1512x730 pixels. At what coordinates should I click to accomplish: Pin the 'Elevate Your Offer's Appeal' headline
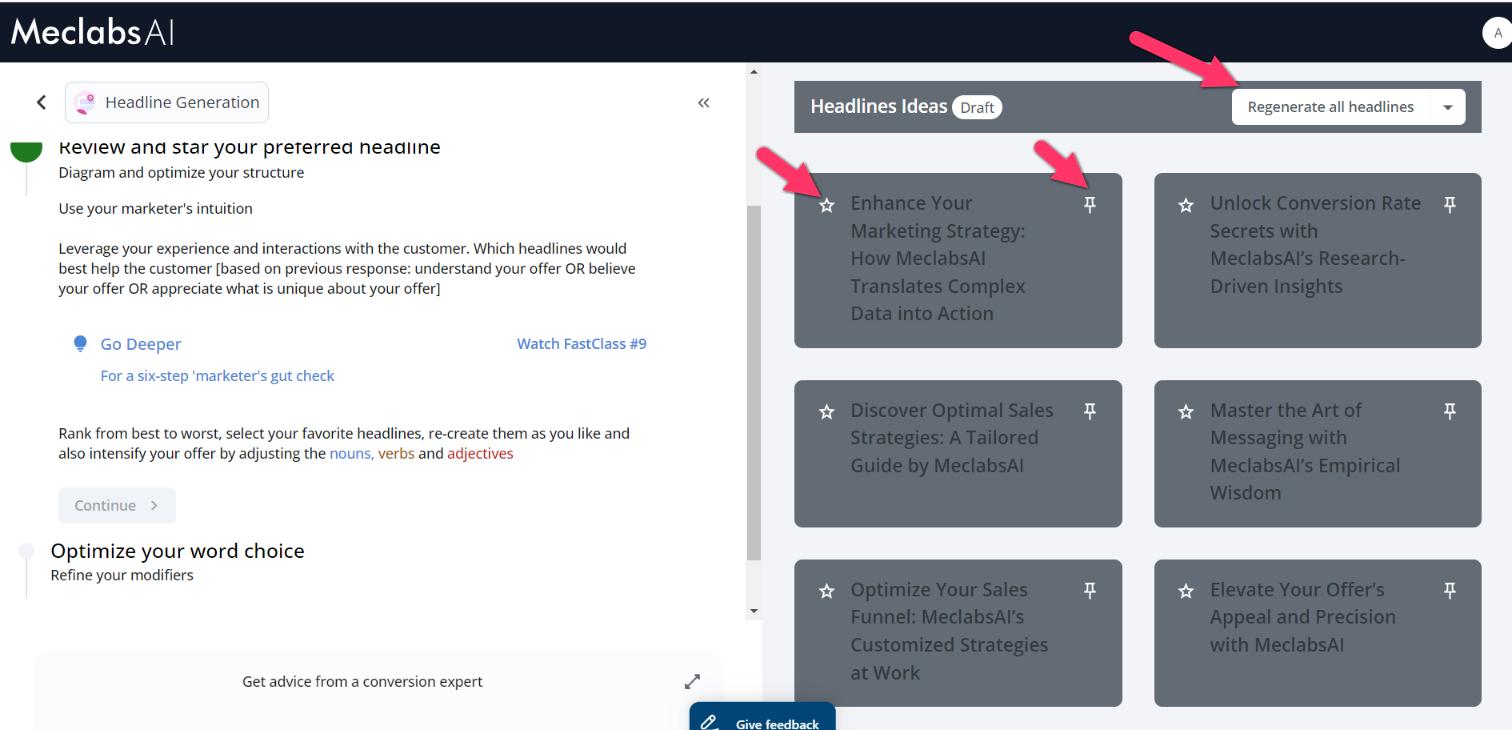tap(1450, 590)
